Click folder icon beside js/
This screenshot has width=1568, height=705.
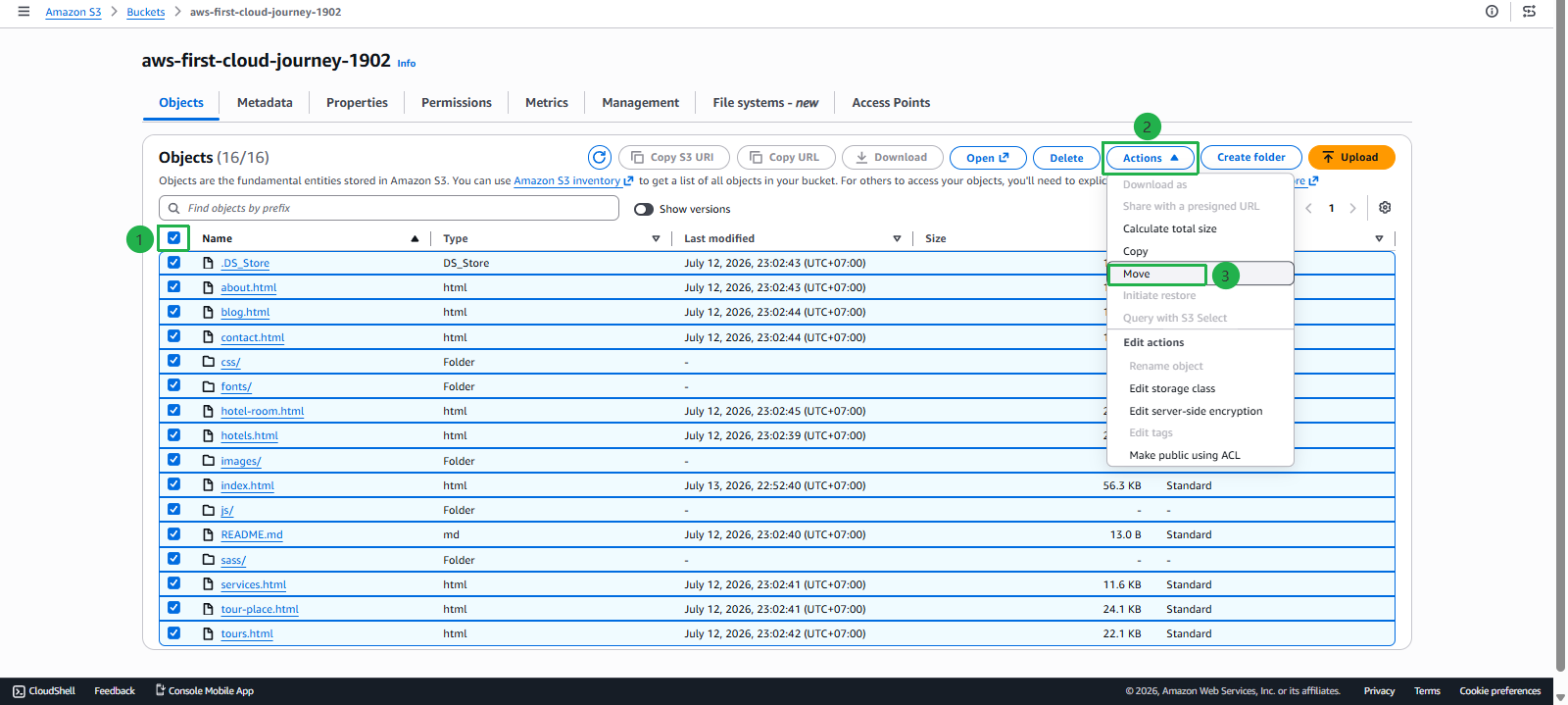(x=208, y=510)
